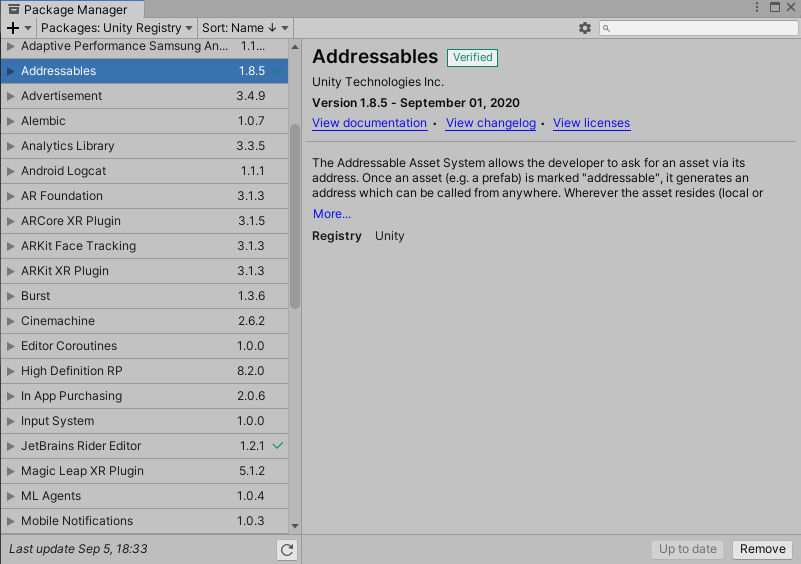Image resolution: width=801 pixels, height=564 pixels.
Task: Select the Mobile Notifications package
Action: click(145, 521)
